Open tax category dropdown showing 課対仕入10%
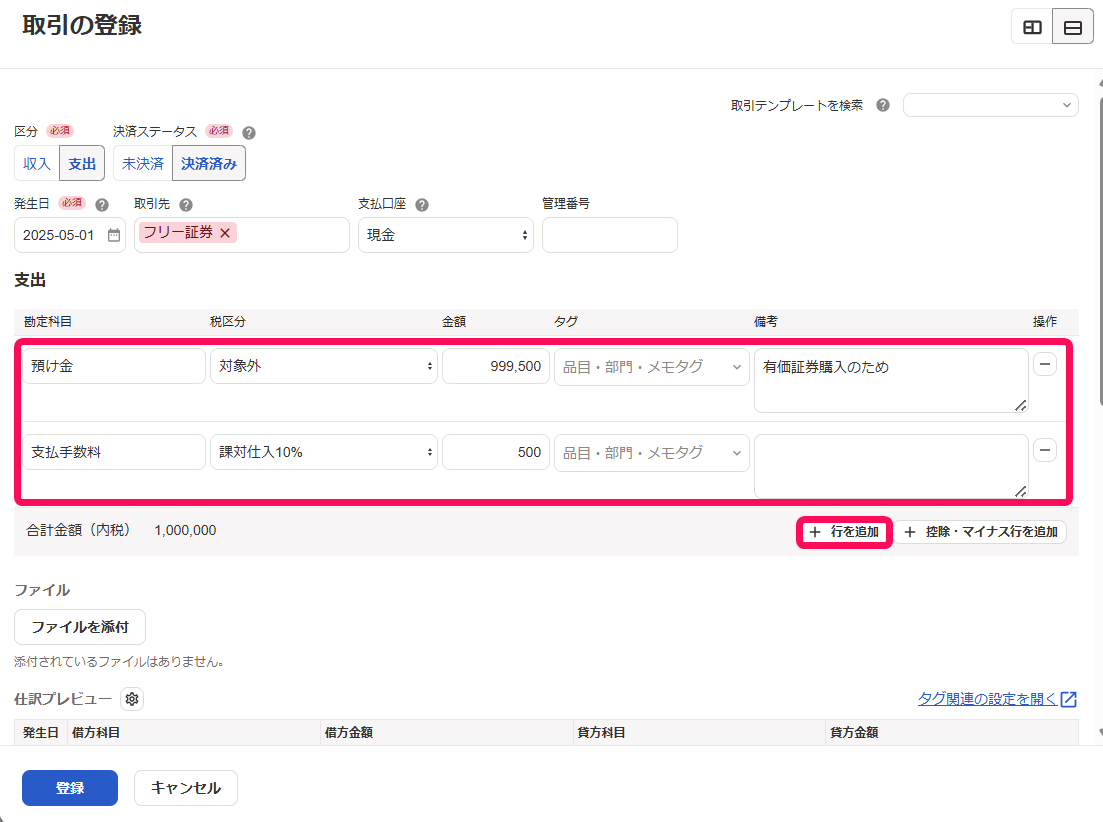Viewport: 1103px width, 822px height. (x=324, y=452)
